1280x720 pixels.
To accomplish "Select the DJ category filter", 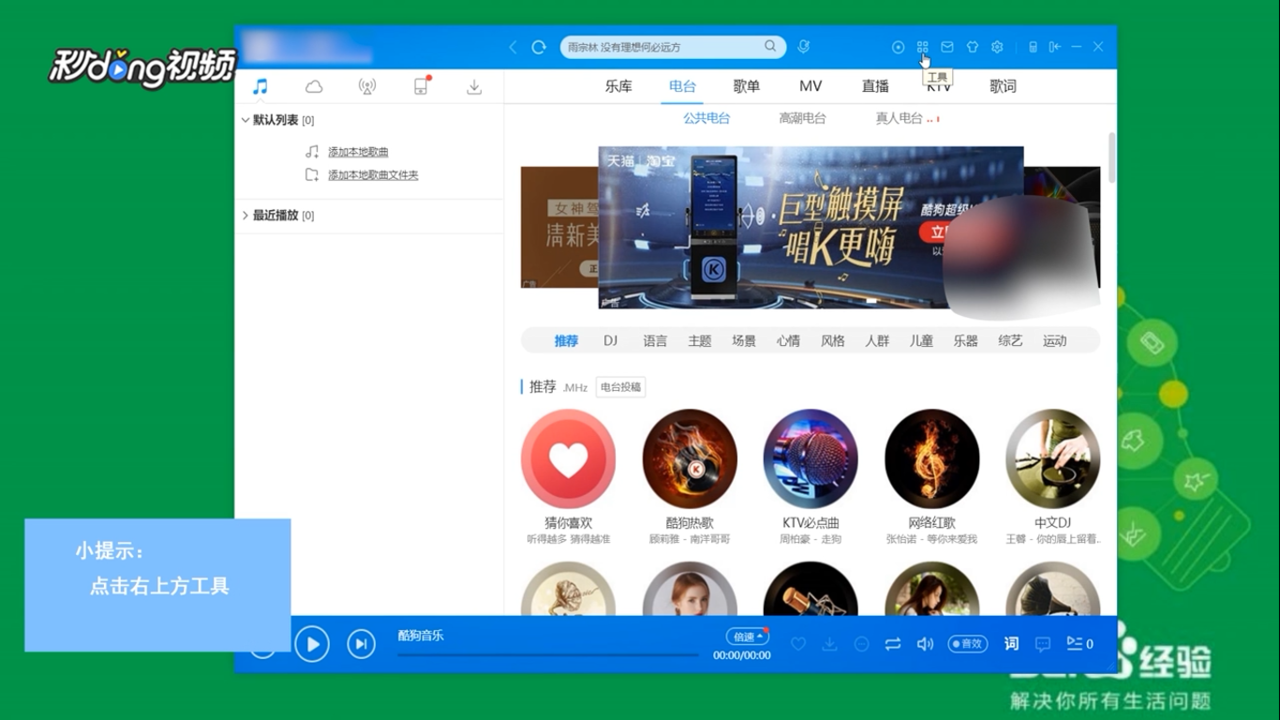I will click(611, 341).
